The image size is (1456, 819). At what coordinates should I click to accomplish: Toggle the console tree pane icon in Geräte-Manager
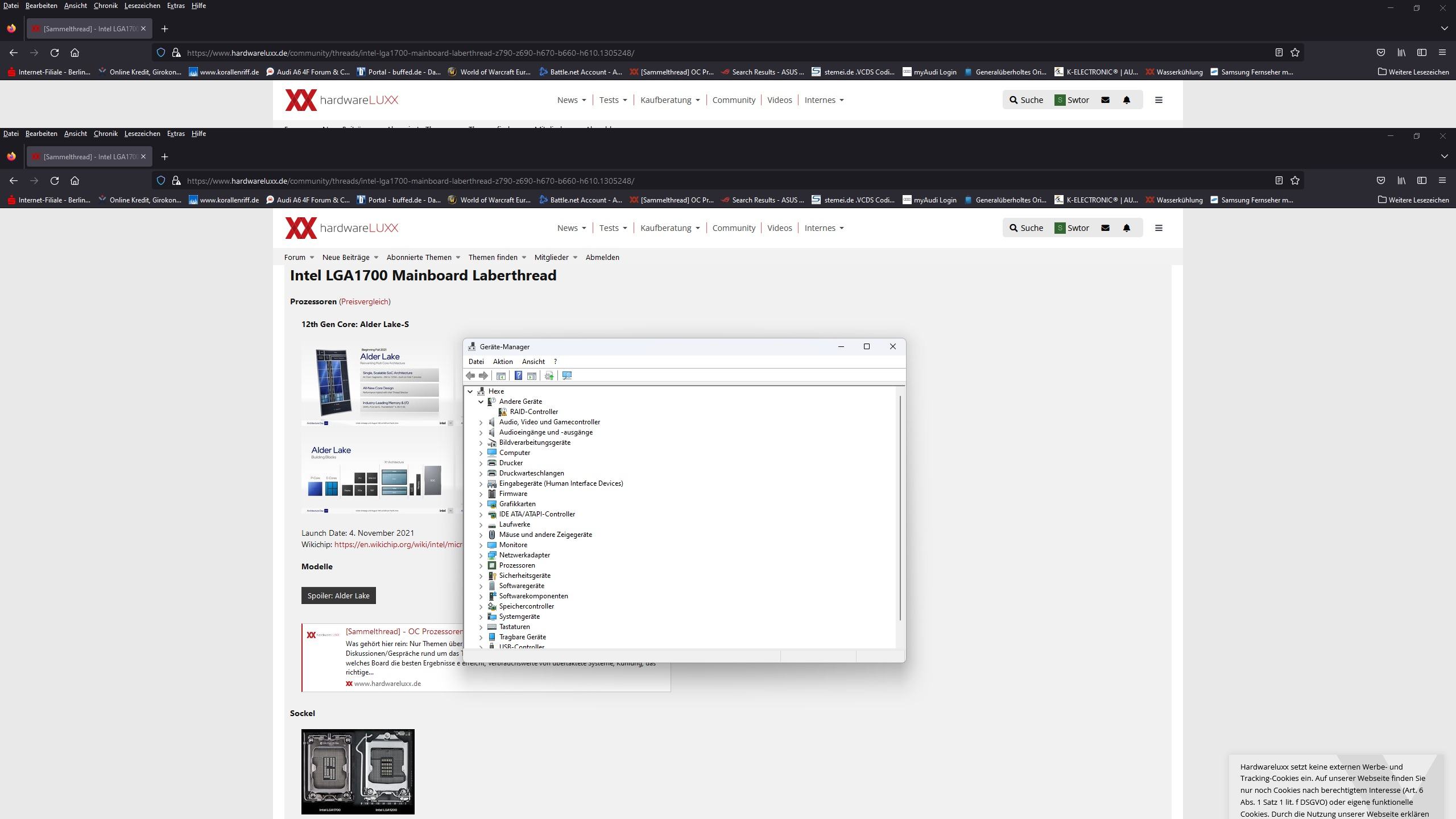click(501, 375)
